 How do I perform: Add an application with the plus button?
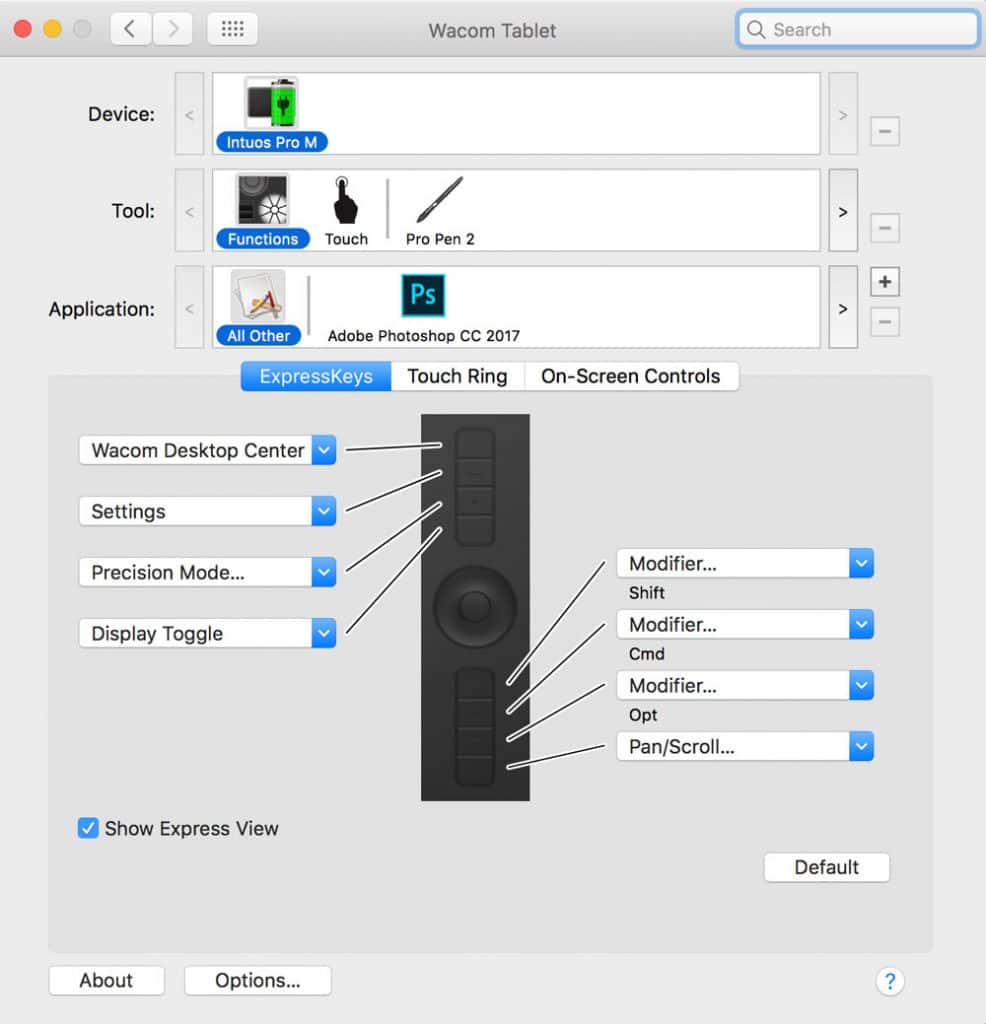coord(885,282)
